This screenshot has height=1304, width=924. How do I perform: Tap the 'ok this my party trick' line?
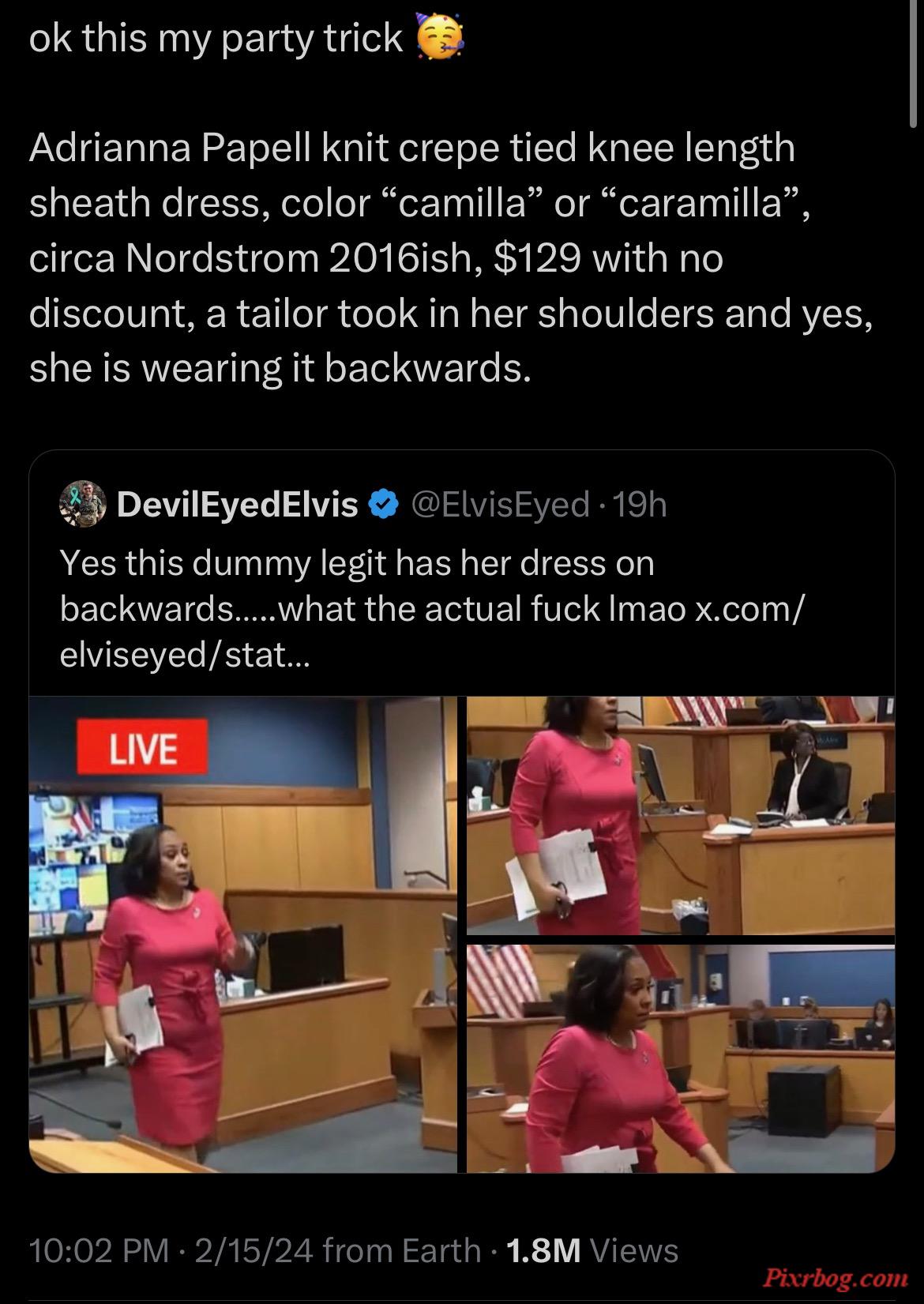tap(216, 38)
